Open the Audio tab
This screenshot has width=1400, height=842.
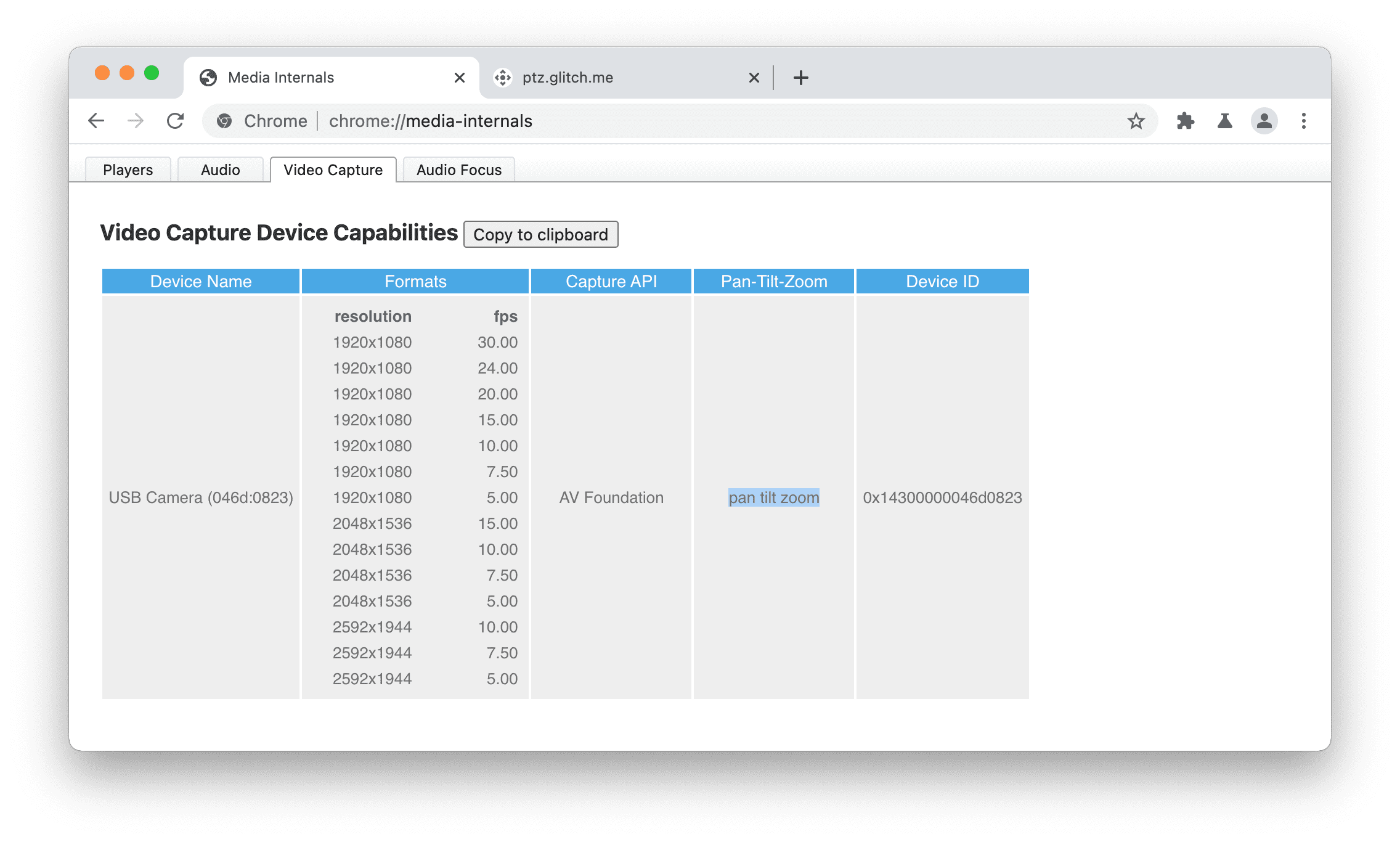(219, 169)
